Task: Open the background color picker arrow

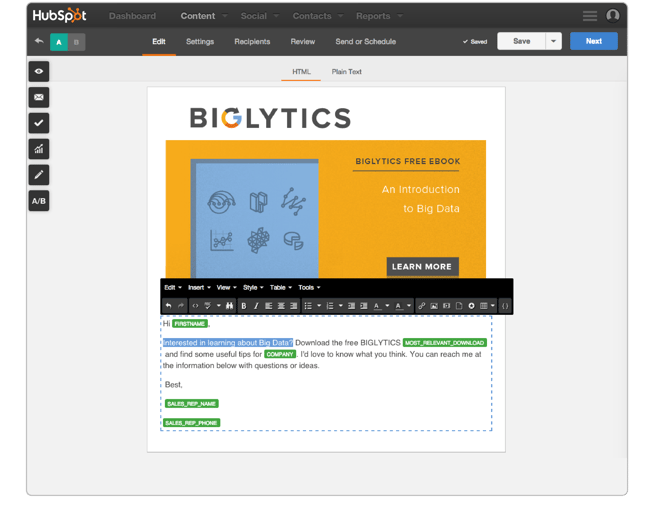Action: coord(409,306)
